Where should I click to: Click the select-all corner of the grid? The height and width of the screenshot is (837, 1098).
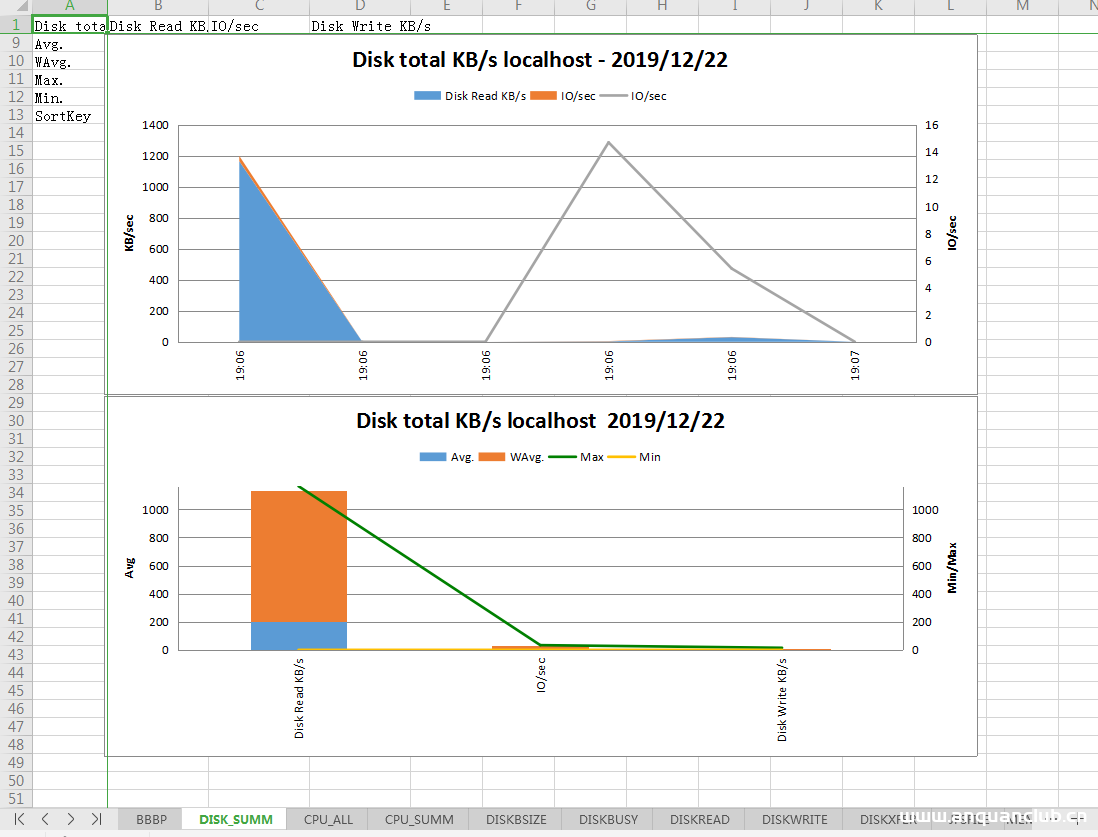tap(15, 7)
